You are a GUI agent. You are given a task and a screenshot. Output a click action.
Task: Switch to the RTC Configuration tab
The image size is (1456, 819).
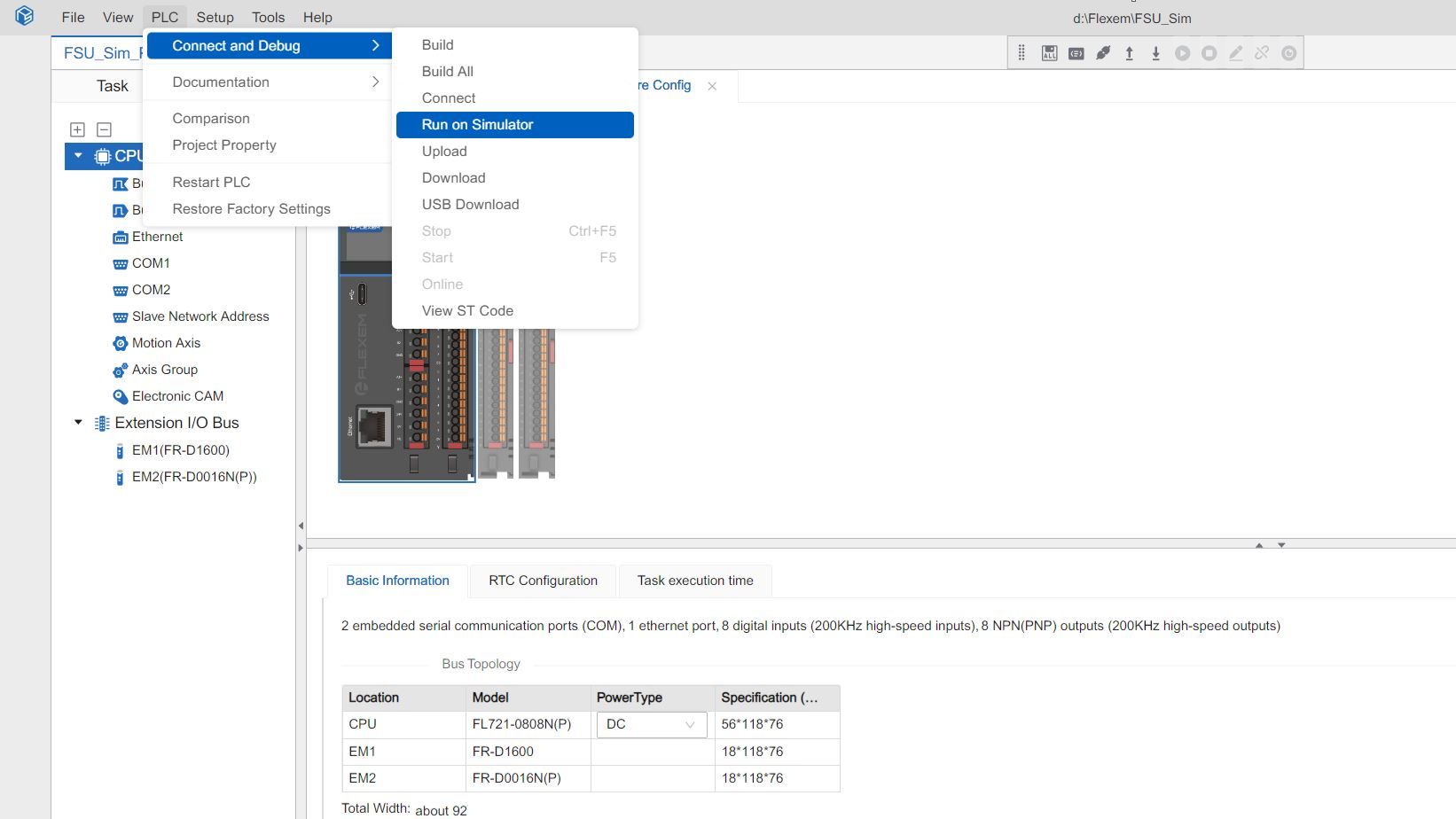pyautogui.click(x=542, y=581)
